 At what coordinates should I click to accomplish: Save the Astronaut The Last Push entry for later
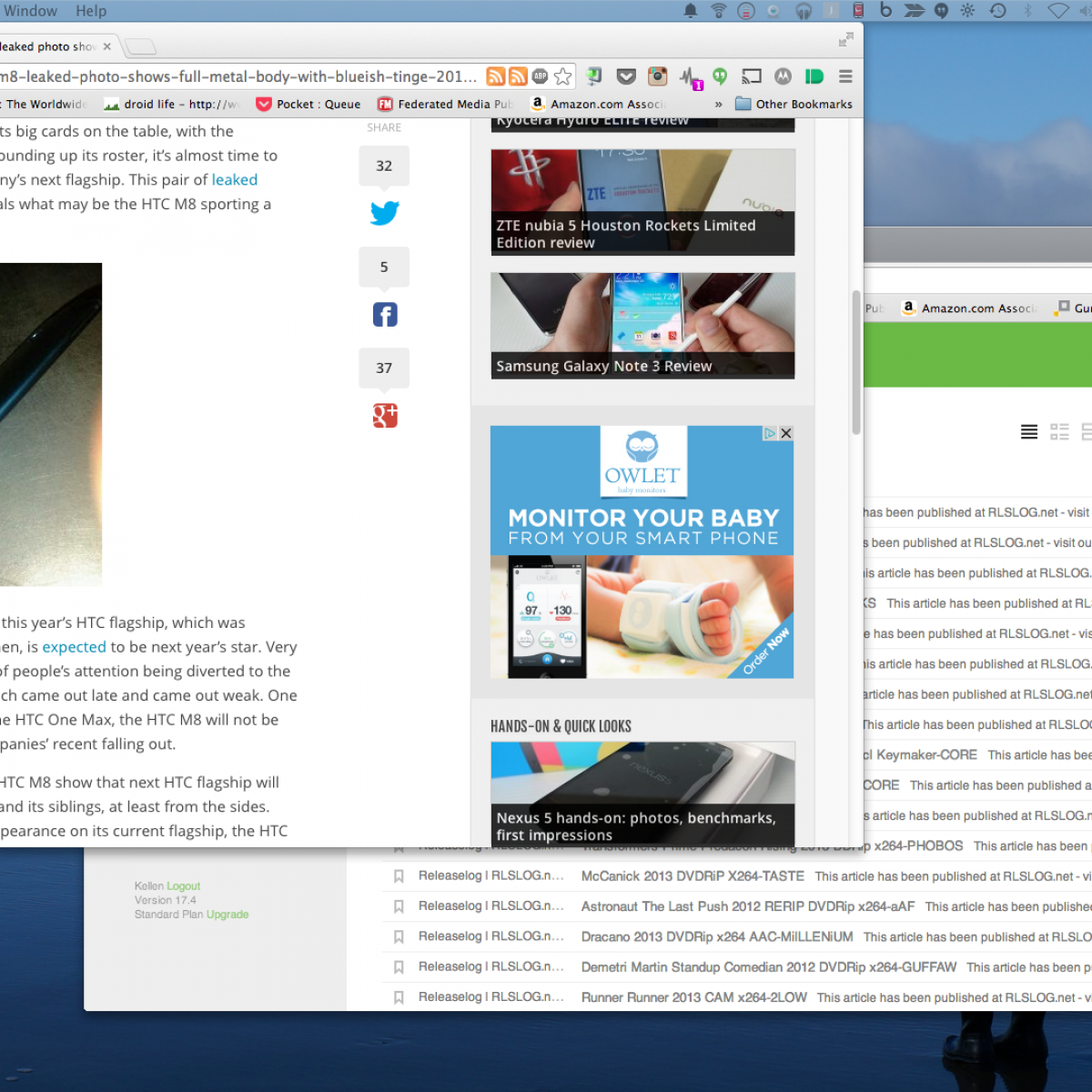coord(399,906)
